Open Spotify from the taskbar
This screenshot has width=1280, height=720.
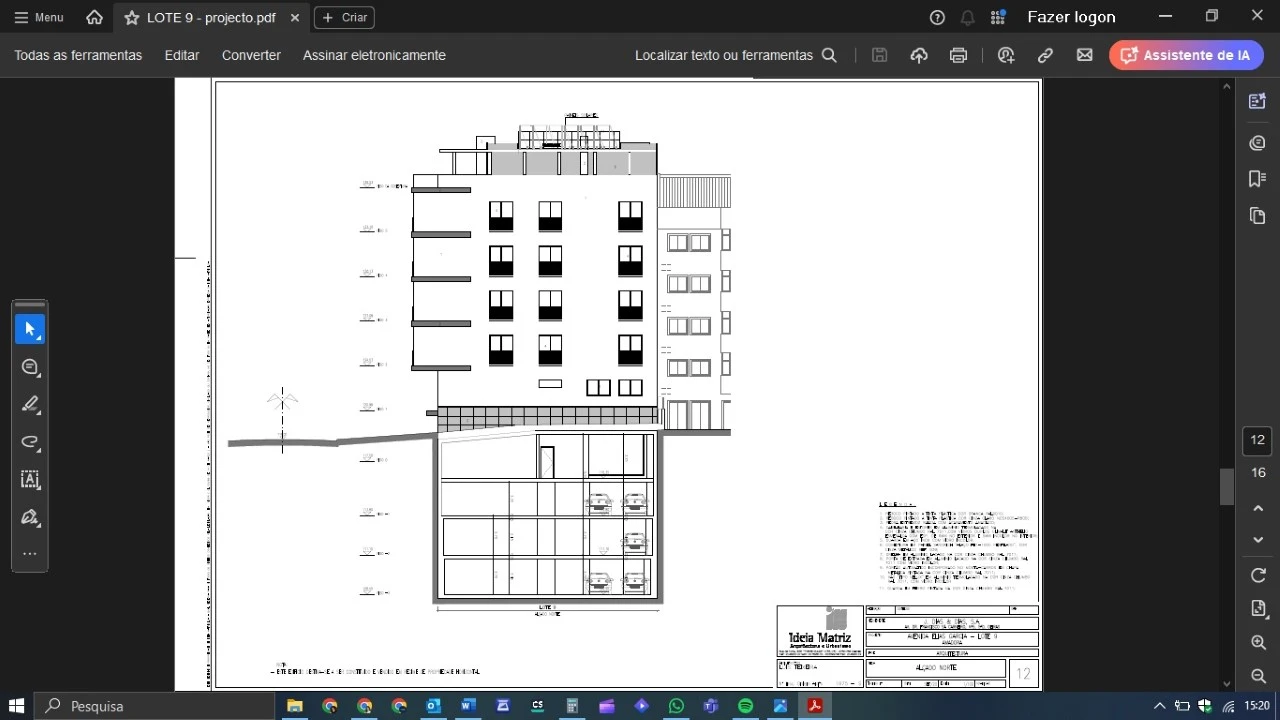(x=745, y=706)
